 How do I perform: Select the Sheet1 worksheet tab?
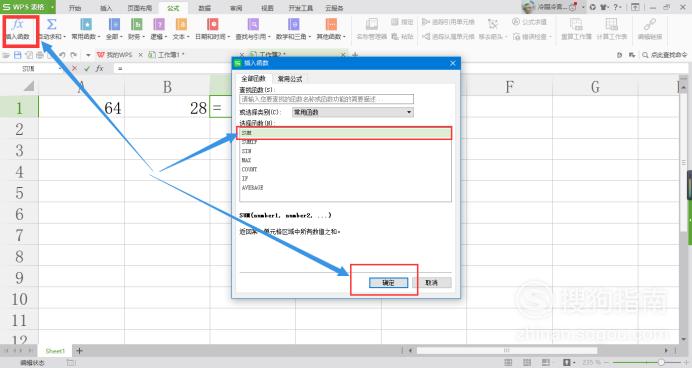[55, 351]
